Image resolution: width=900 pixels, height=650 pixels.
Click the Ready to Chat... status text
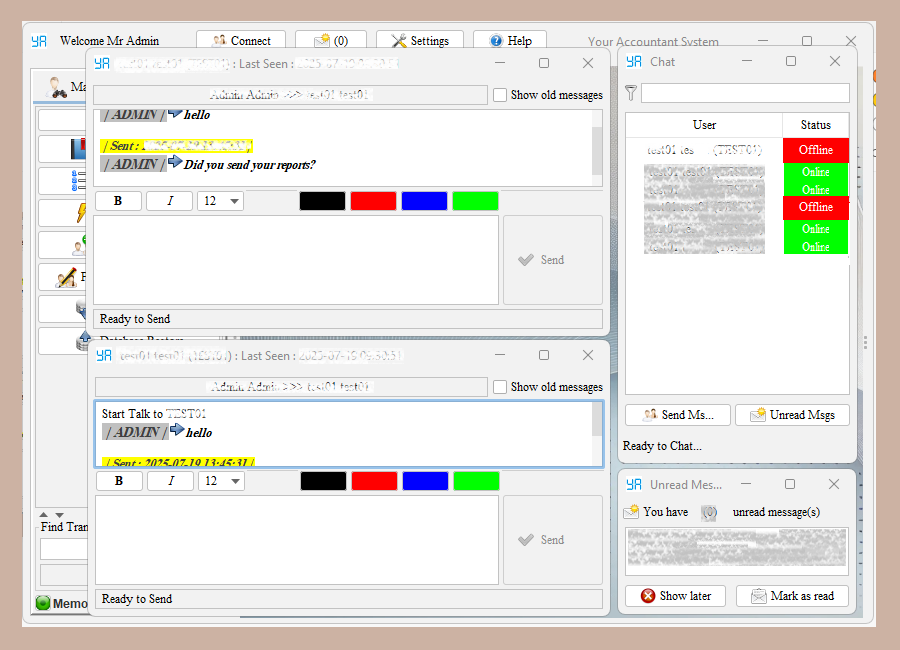662,446
